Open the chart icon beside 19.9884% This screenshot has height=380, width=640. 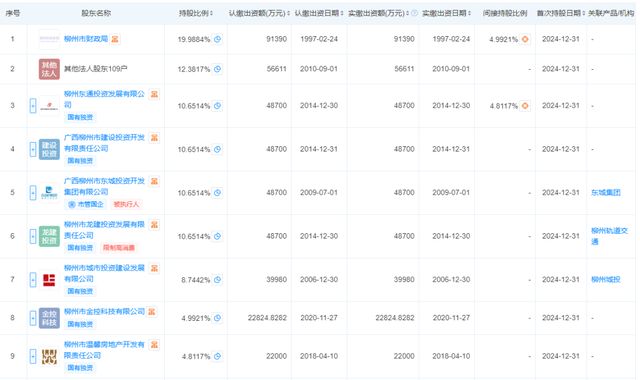tap(218, 39)
